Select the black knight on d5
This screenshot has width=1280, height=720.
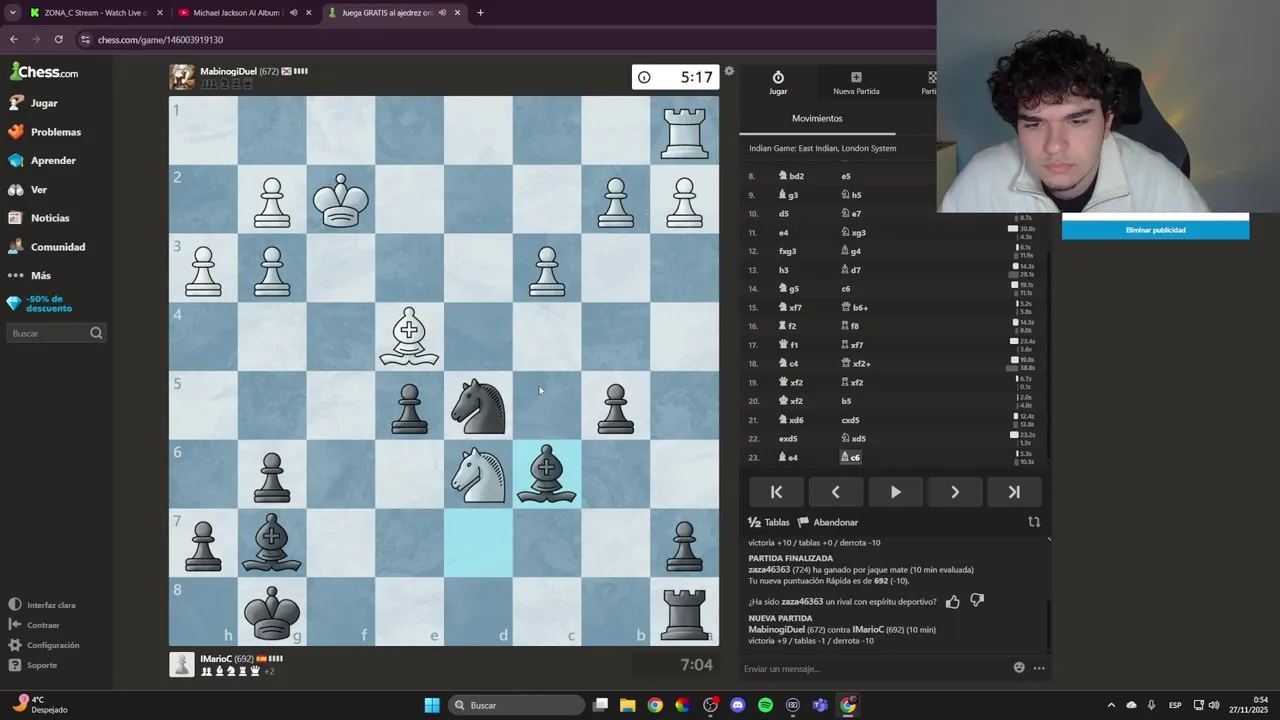[478, 405]
